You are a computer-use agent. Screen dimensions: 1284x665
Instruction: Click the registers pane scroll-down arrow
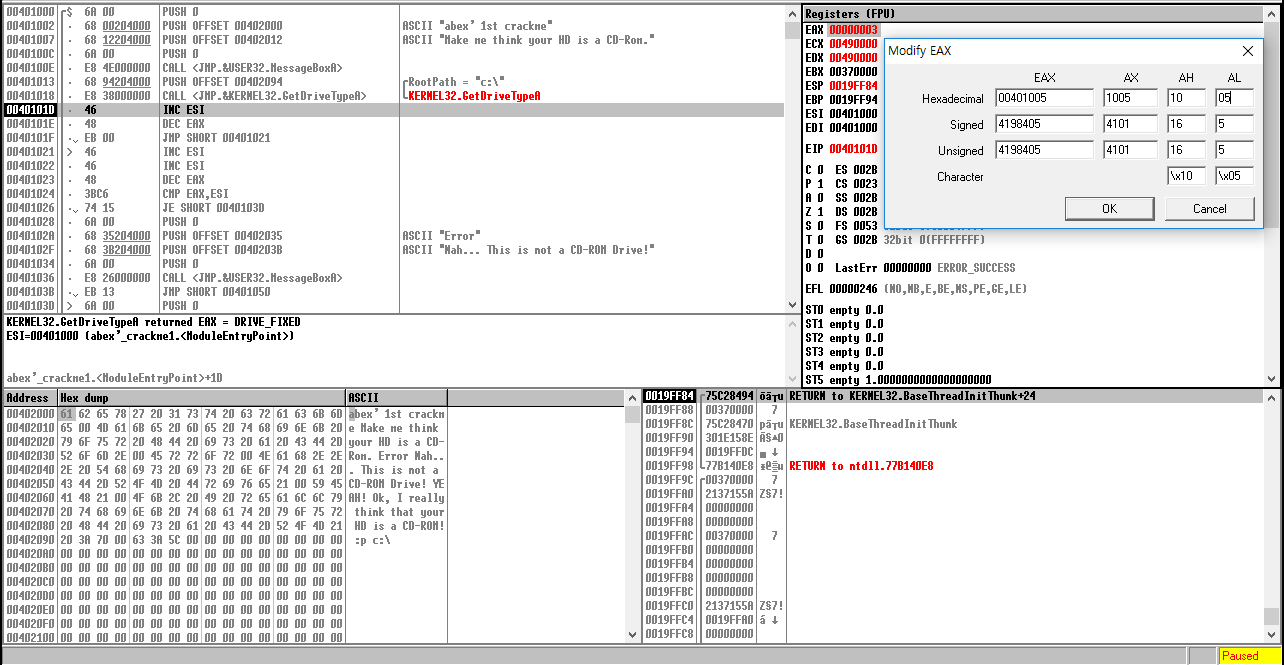[1272, 378]
